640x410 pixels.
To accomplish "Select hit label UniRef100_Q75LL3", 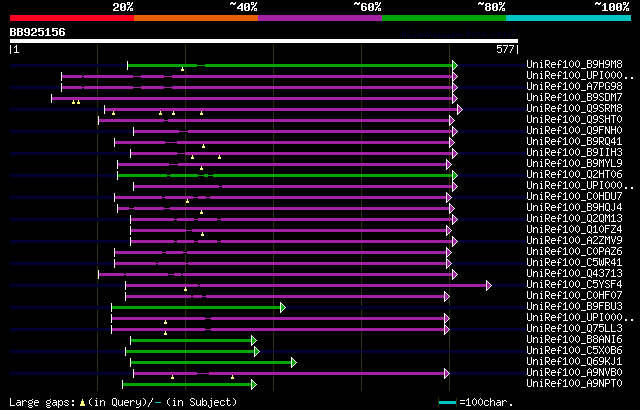I will click(x=574, y=328).
